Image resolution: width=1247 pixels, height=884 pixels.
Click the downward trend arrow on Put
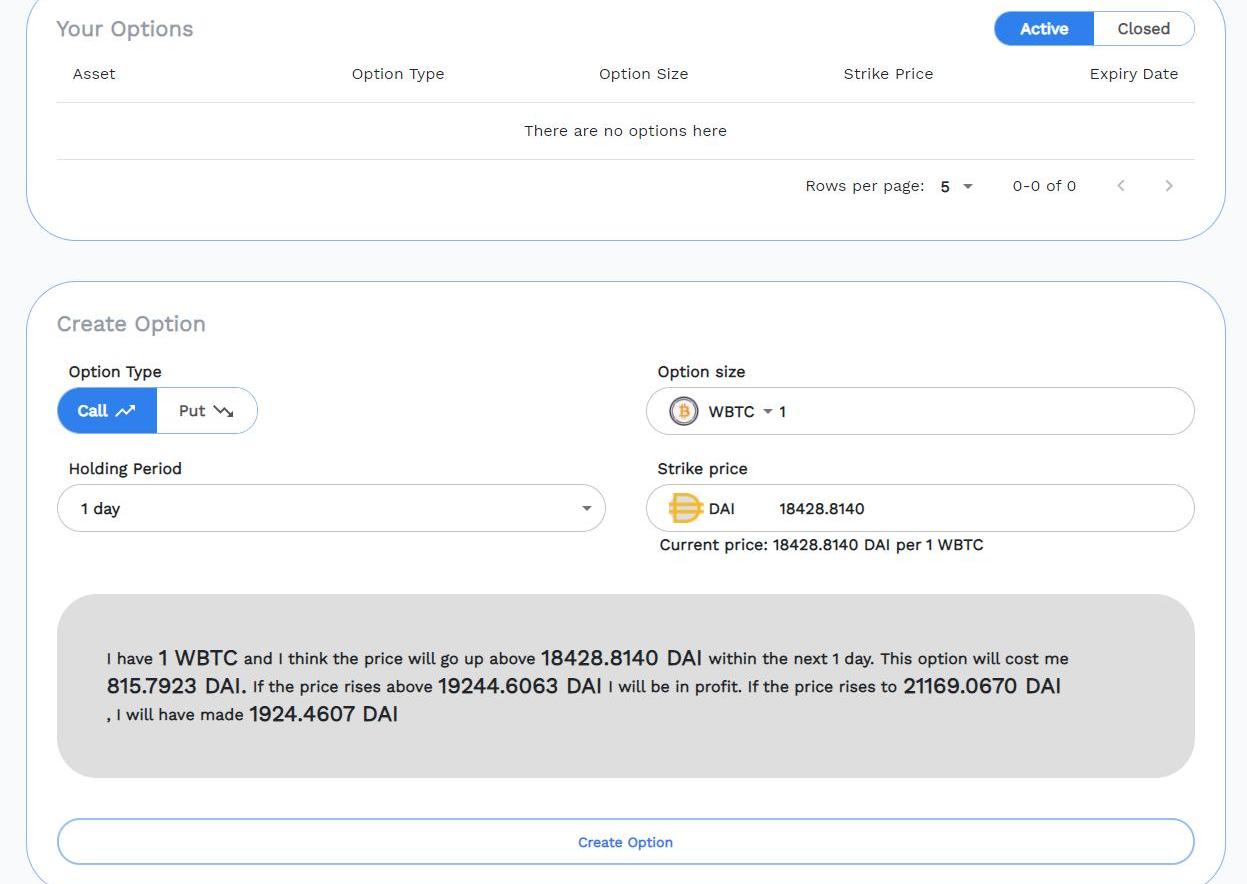(x=223, y=411)
